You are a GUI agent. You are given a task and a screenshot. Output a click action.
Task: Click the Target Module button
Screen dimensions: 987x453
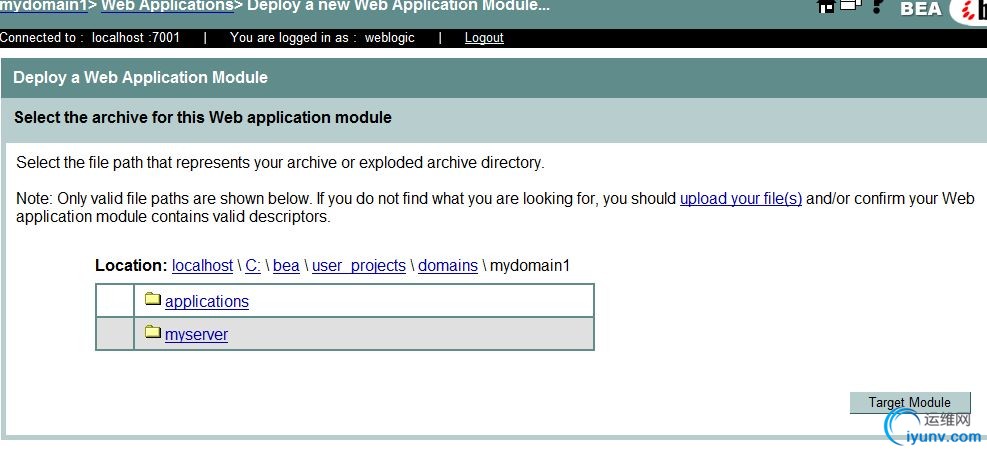click(910, 403)
